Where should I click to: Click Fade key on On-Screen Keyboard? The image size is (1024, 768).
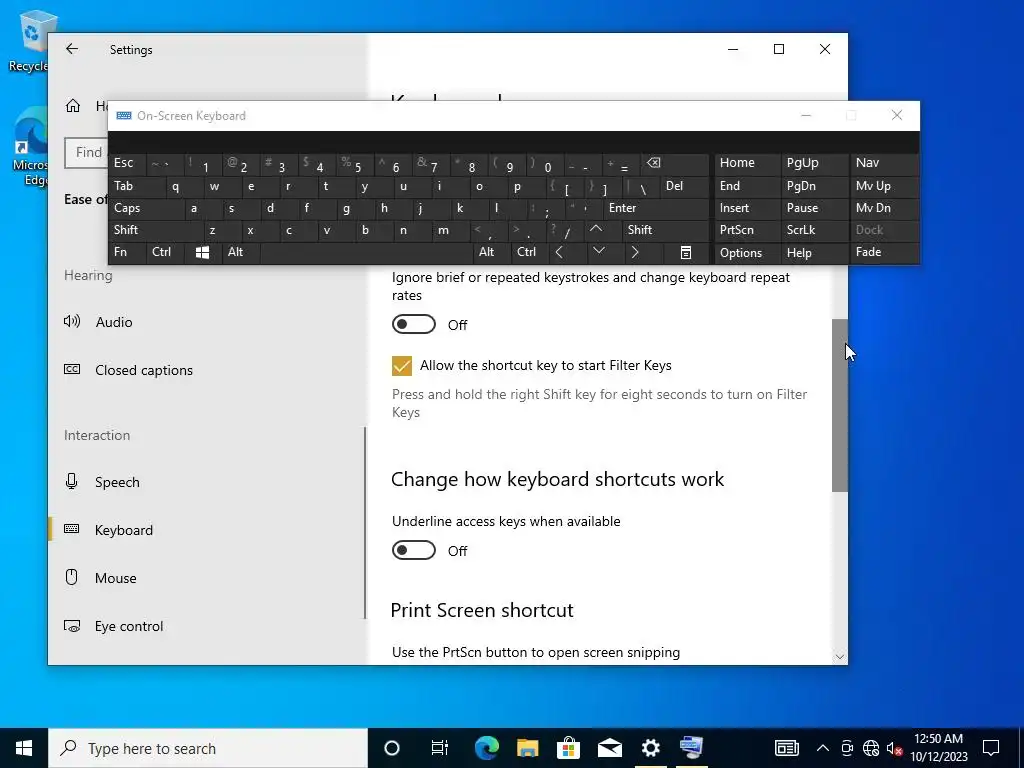click(x=884, y=252)
